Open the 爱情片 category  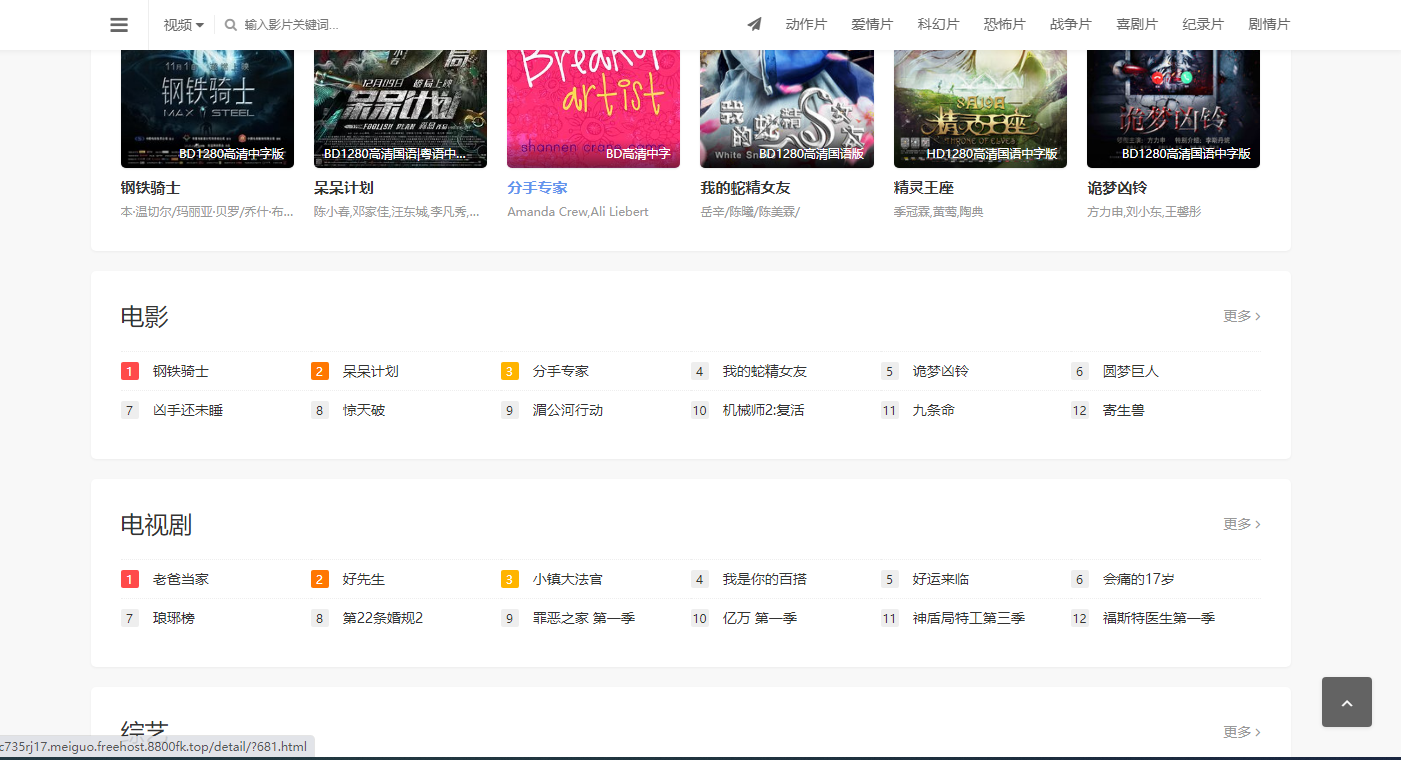pyautogui.click(x=872, y=24)
